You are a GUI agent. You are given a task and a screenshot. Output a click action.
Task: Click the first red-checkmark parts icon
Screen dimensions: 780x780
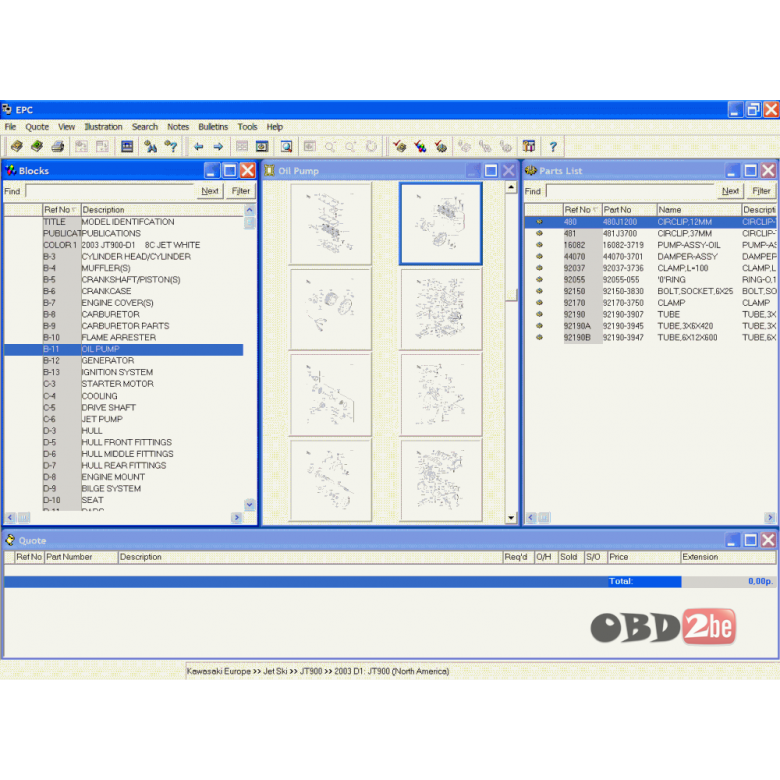pyautogui.click(x=399, y=146)
